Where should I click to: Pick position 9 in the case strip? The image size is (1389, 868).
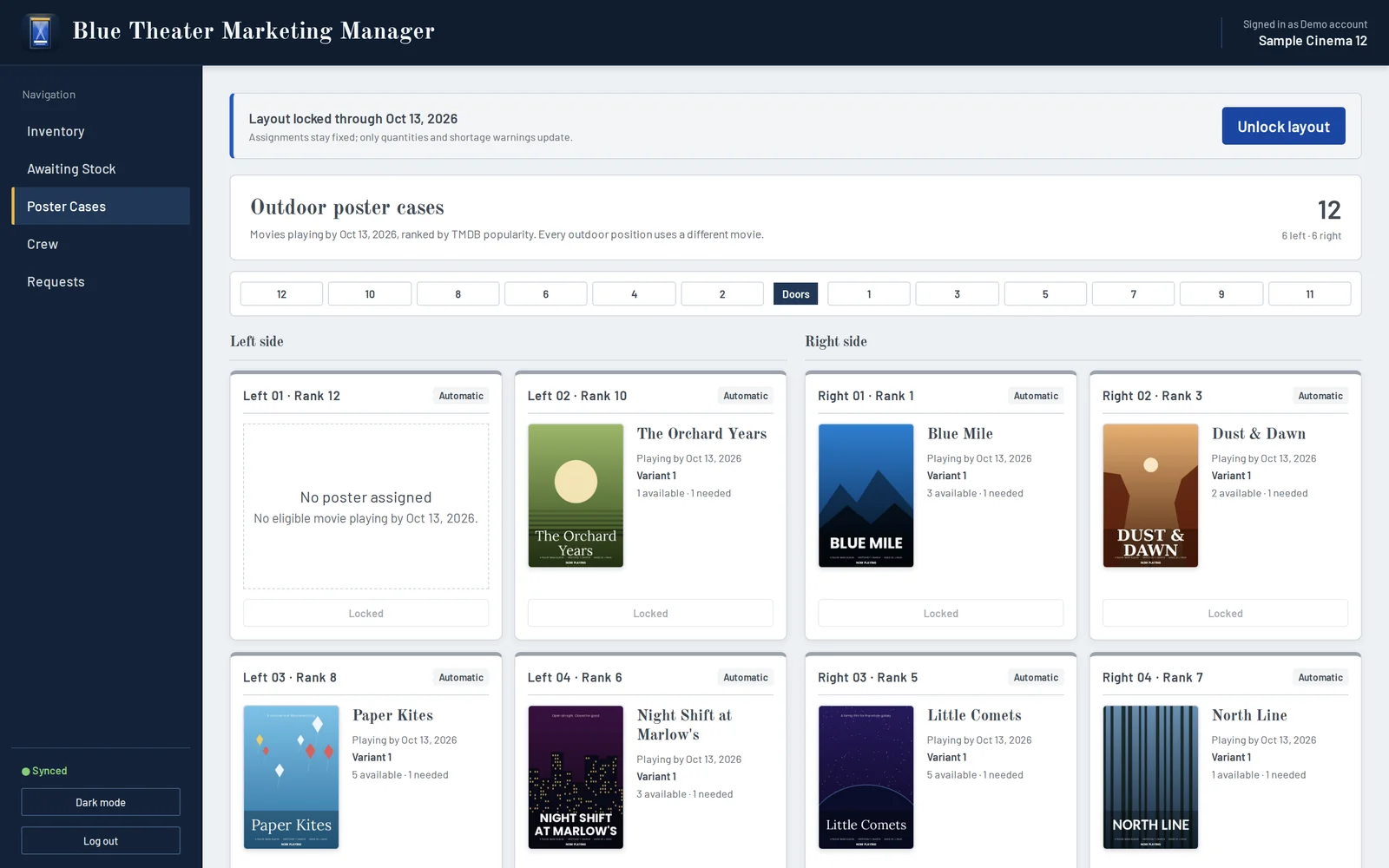coord(1221,294)
